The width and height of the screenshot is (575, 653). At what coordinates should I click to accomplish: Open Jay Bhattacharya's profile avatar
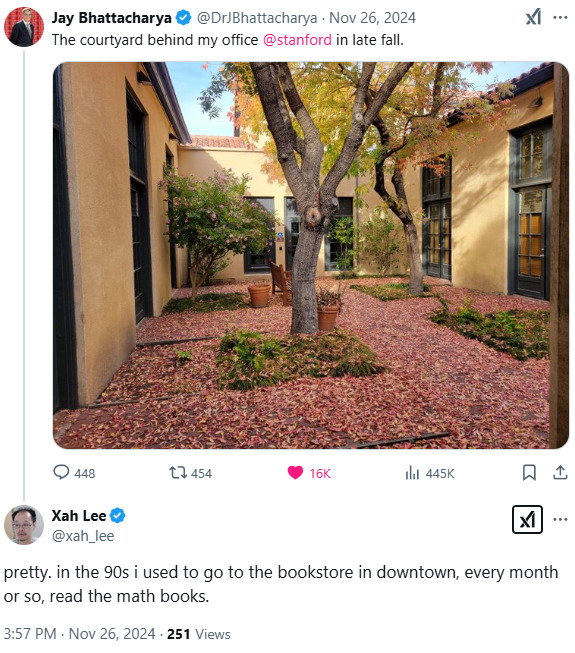(24, 27)
